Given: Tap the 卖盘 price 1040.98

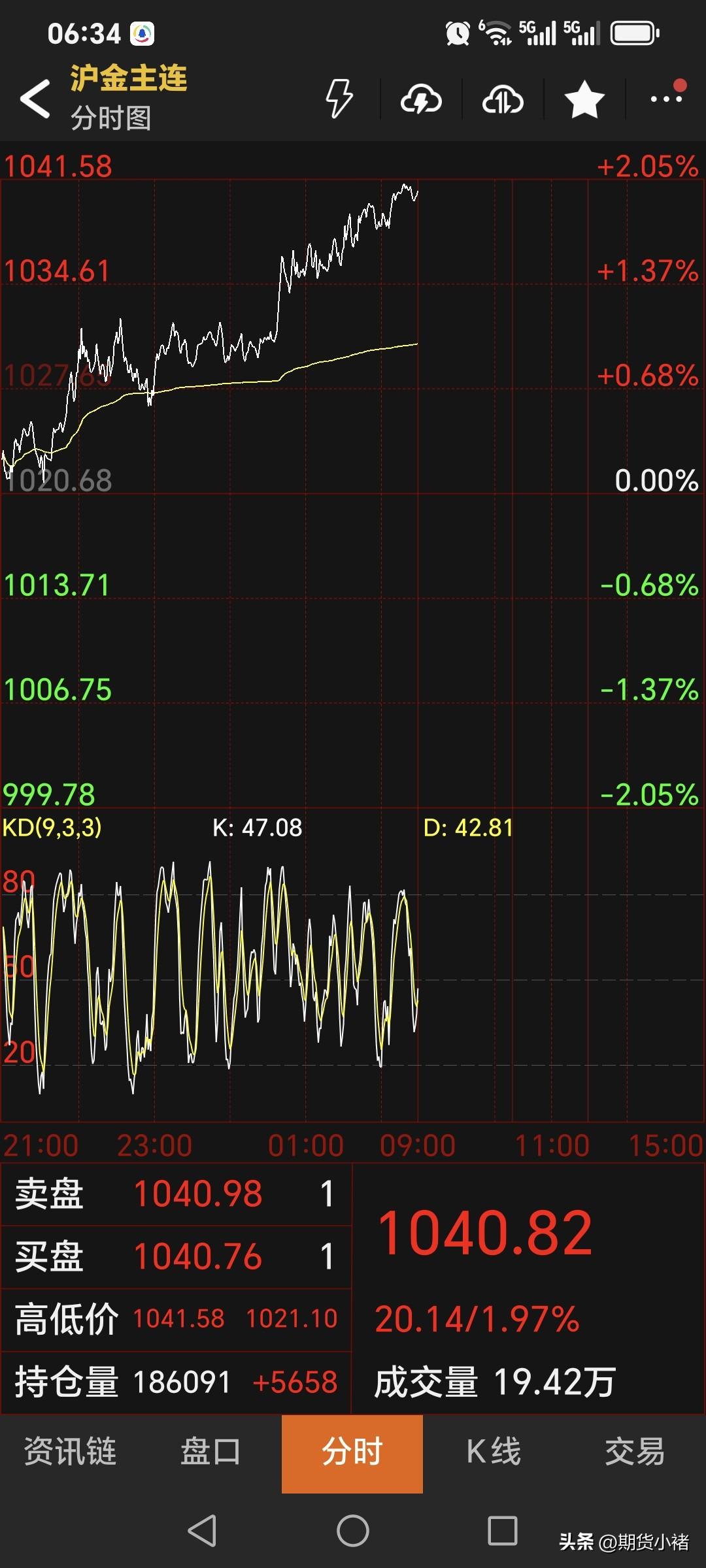Looking at the screenshot, I should pyautogui.click(x=198, y=1194).
